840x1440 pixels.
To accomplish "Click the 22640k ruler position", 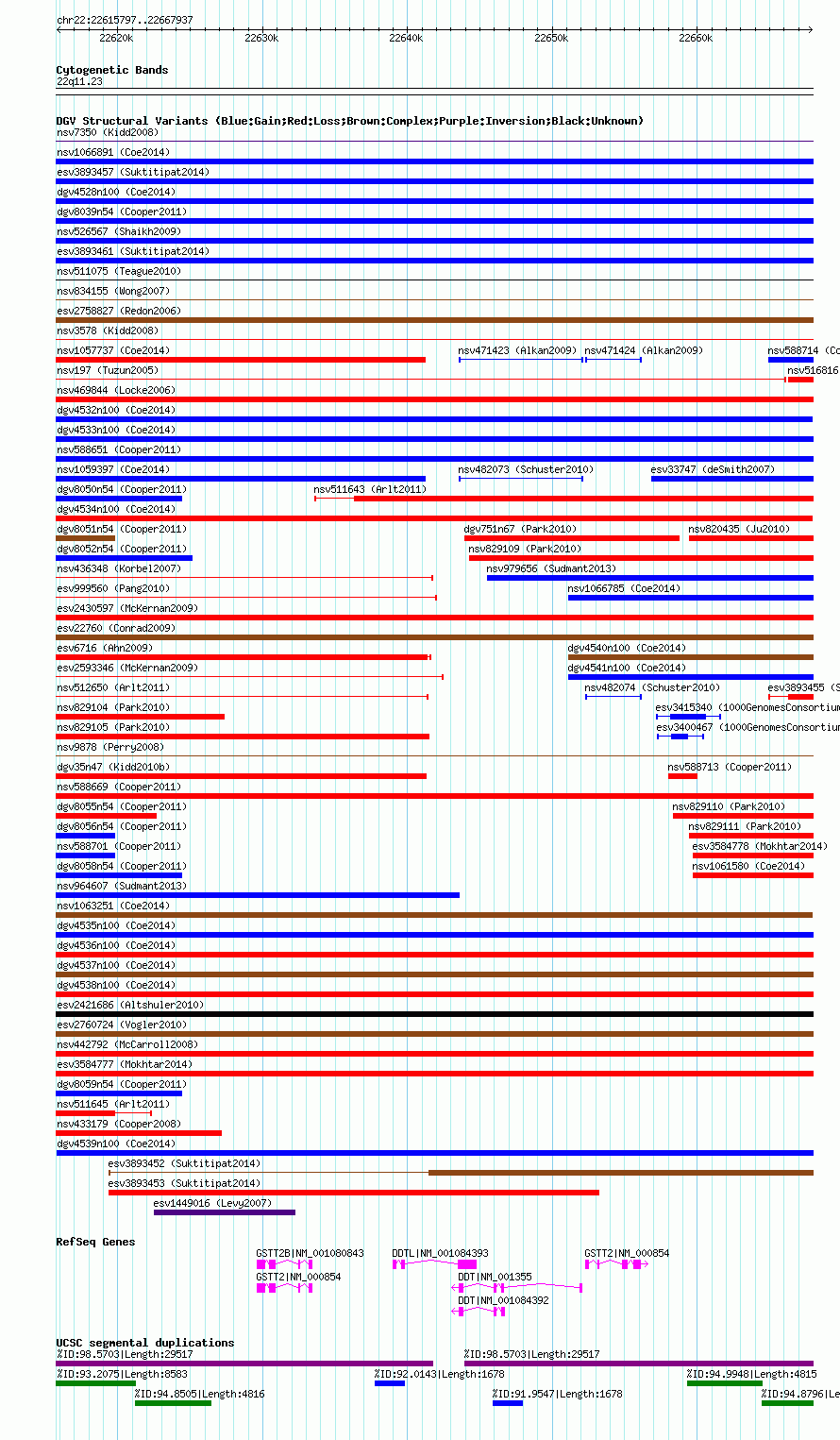I will 406,38.
